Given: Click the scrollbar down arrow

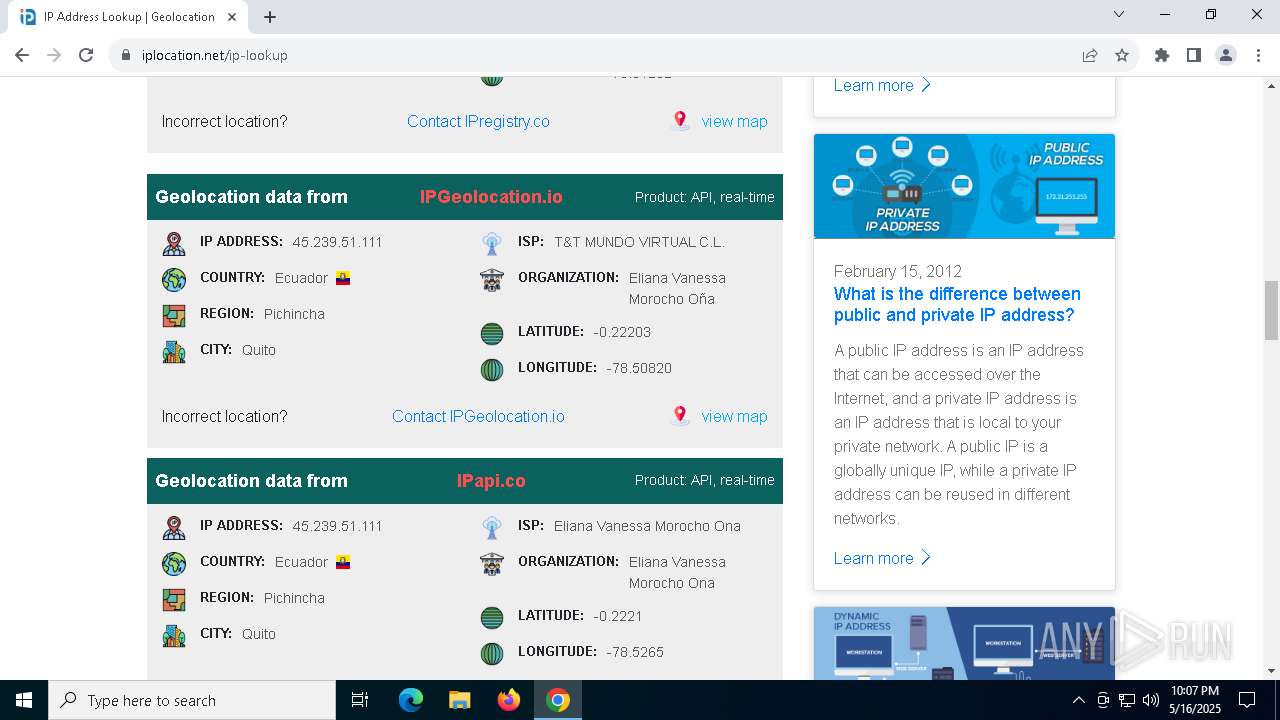Looking at the screenshot, I should coord(1271,671).
